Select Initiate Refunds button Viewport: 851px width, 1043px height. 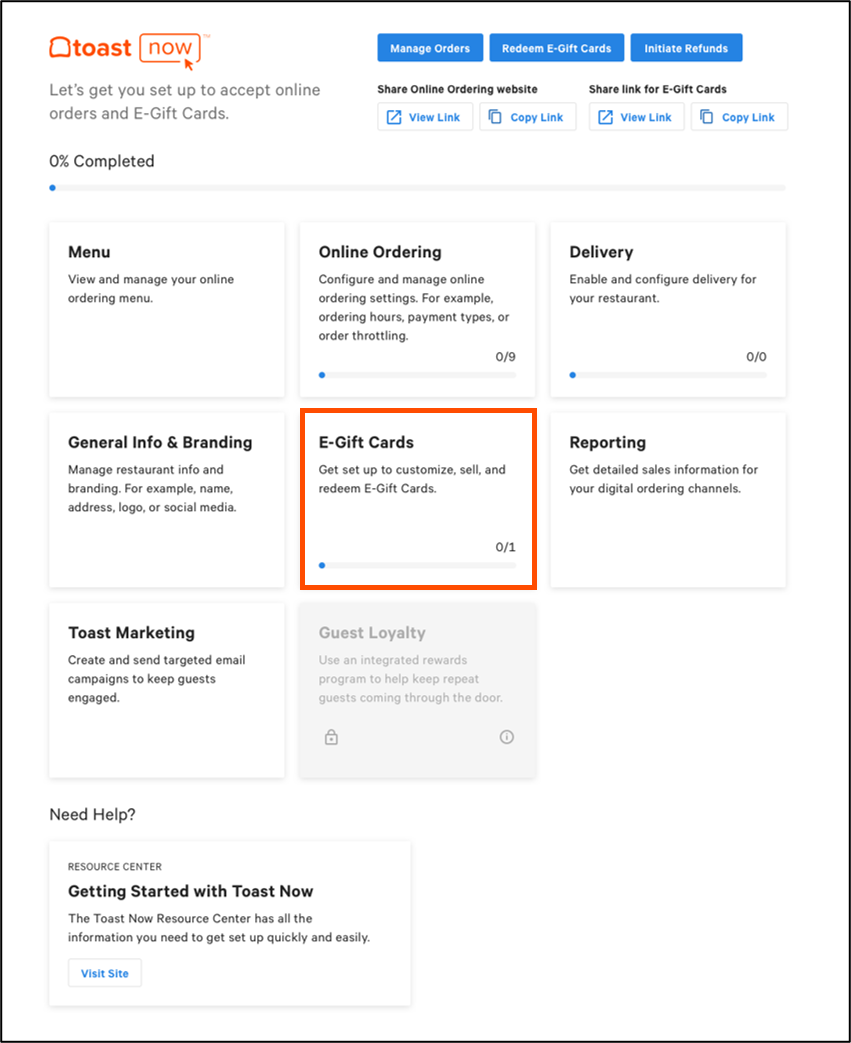[x=686, y=48]
